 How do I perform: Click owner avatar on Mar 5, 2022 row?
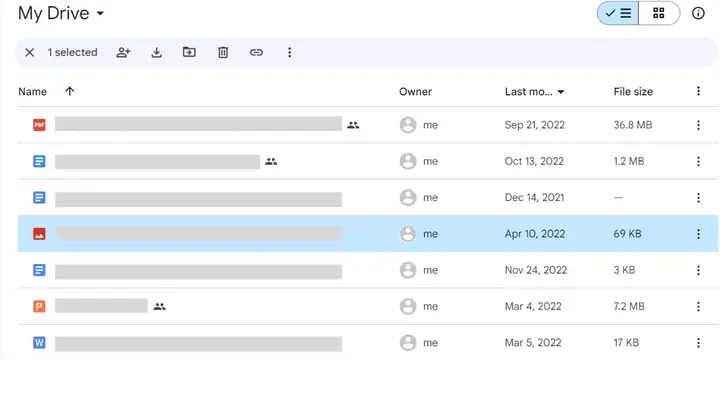pos(408,343)
